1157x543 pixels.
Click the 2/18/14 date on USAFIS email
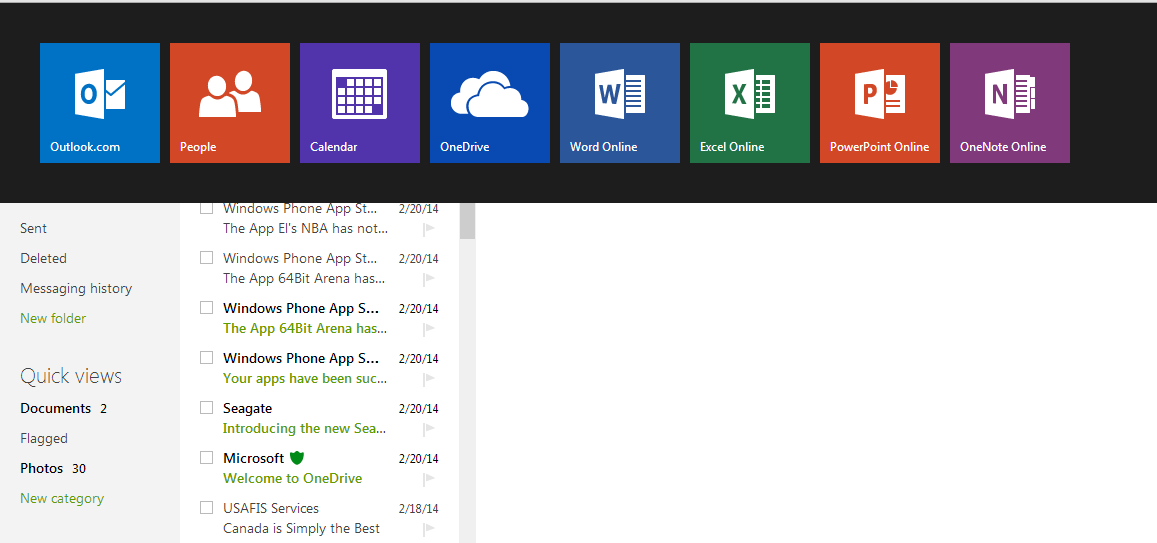tap(418, 508)
